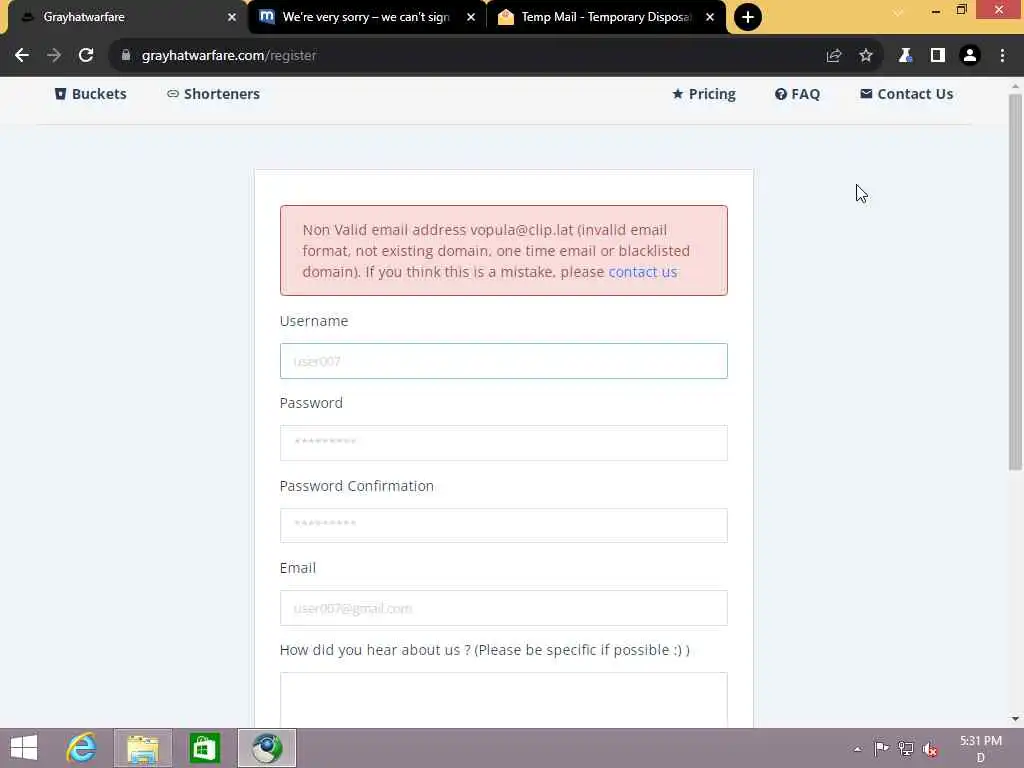Click the URL grayhatwarfare.com/register
The height and width of the screenshot is (768, 1024).
click(229, 56)
